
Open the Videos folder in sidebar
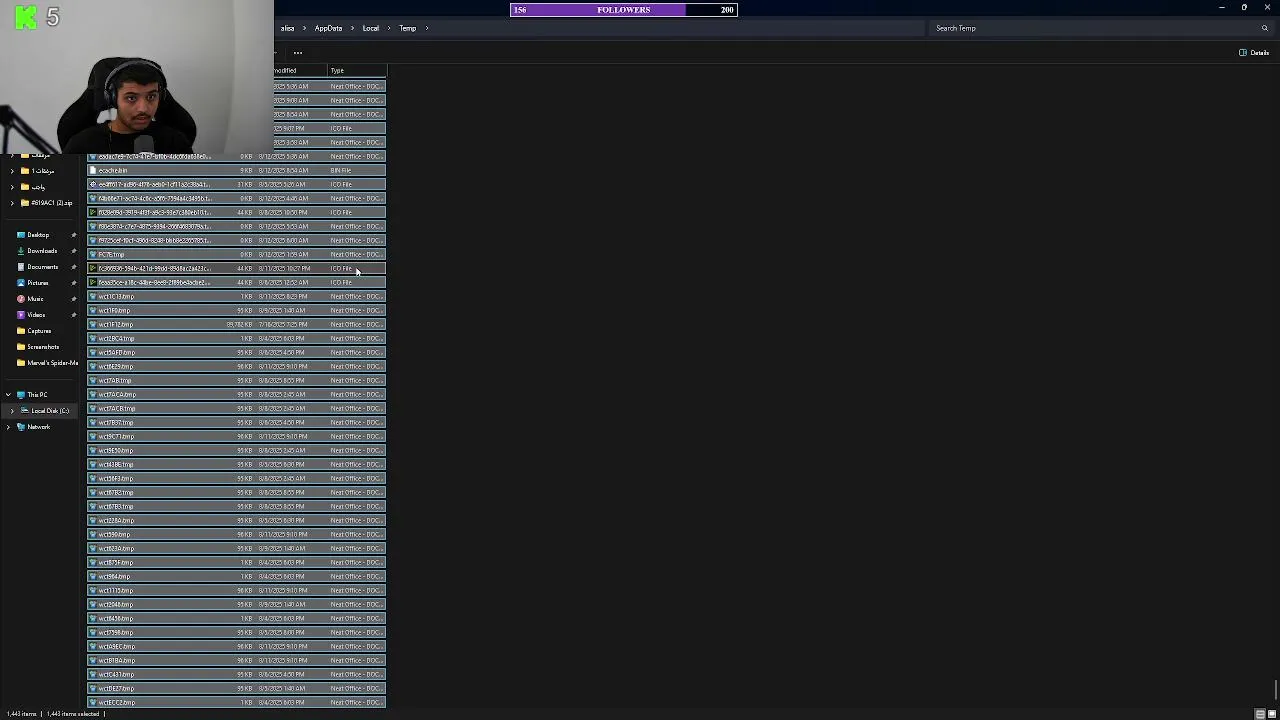[36, 315]
